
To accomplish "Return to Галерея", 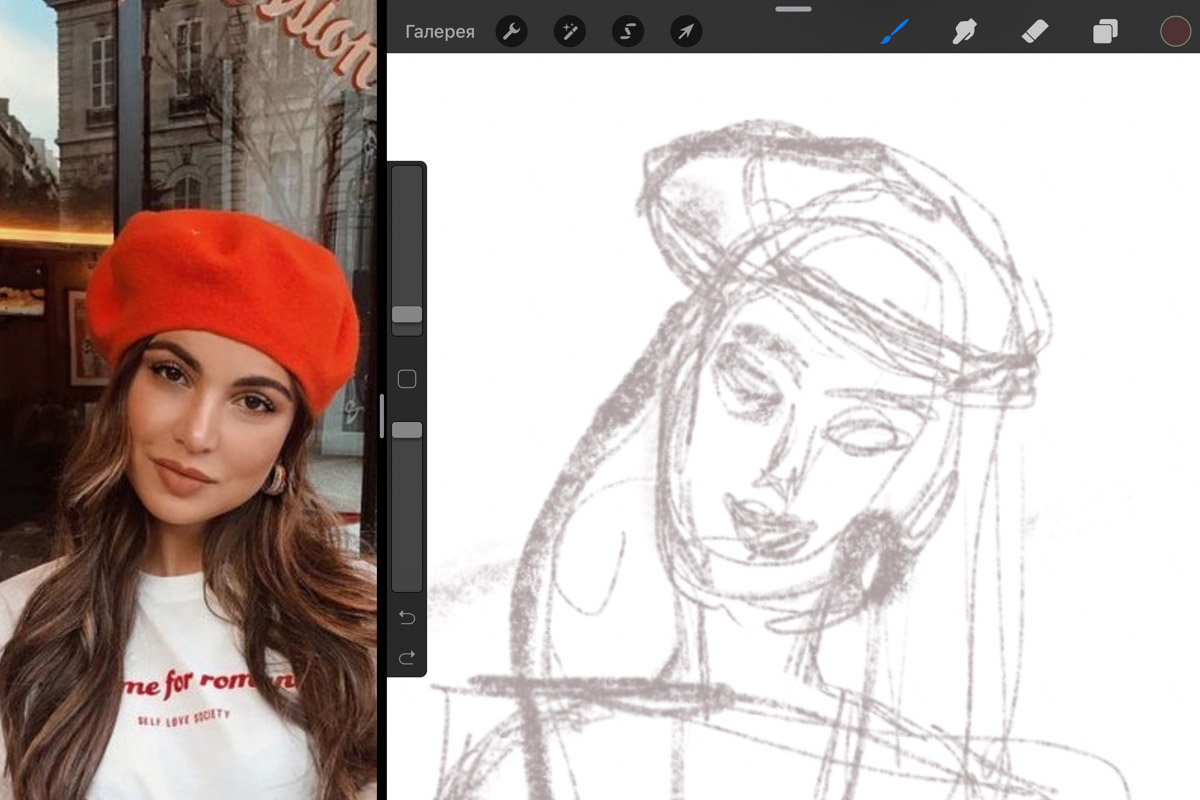I will (440, 32).
